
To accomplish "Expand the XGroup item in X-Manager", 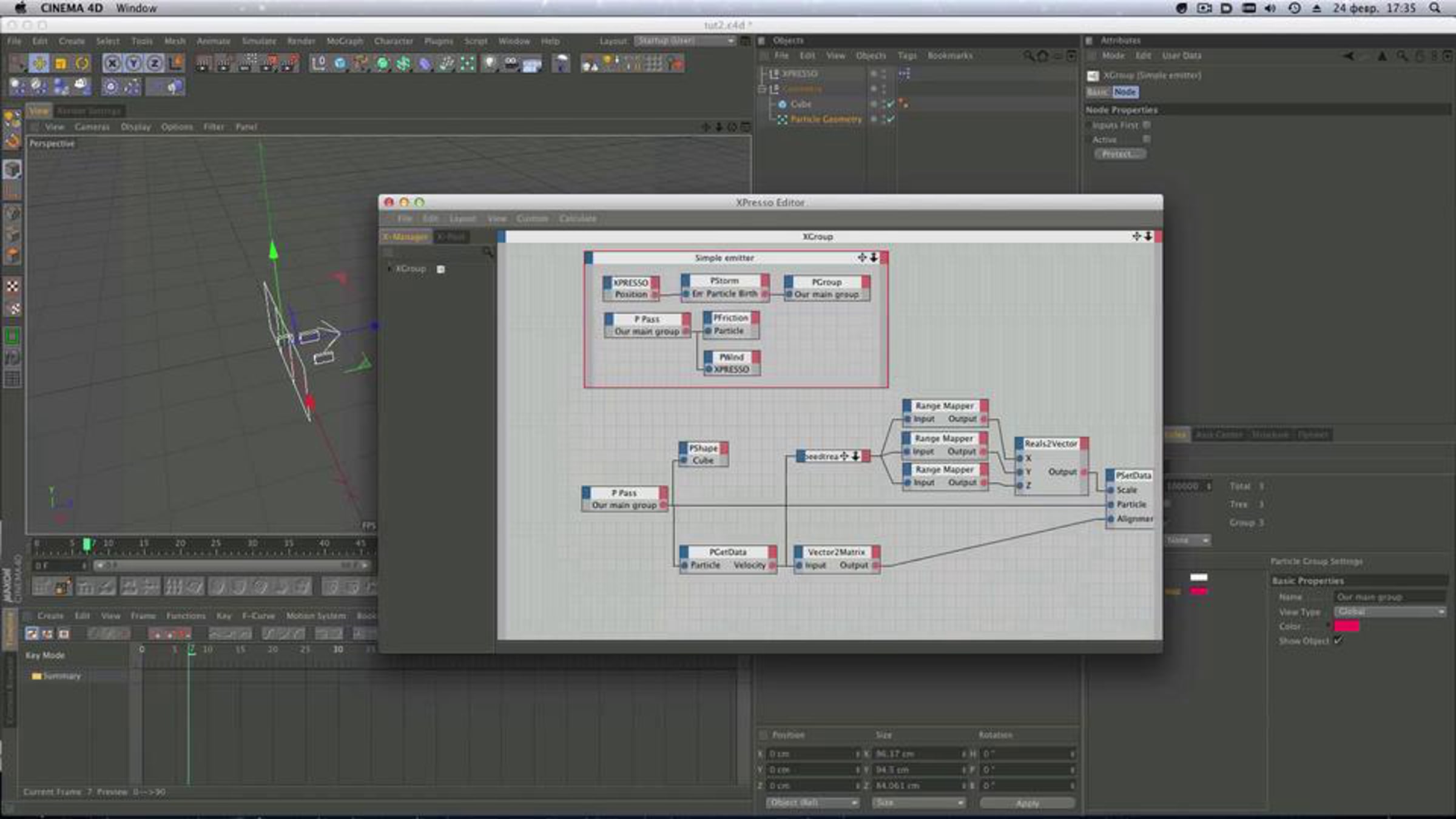I will [389, 269].
